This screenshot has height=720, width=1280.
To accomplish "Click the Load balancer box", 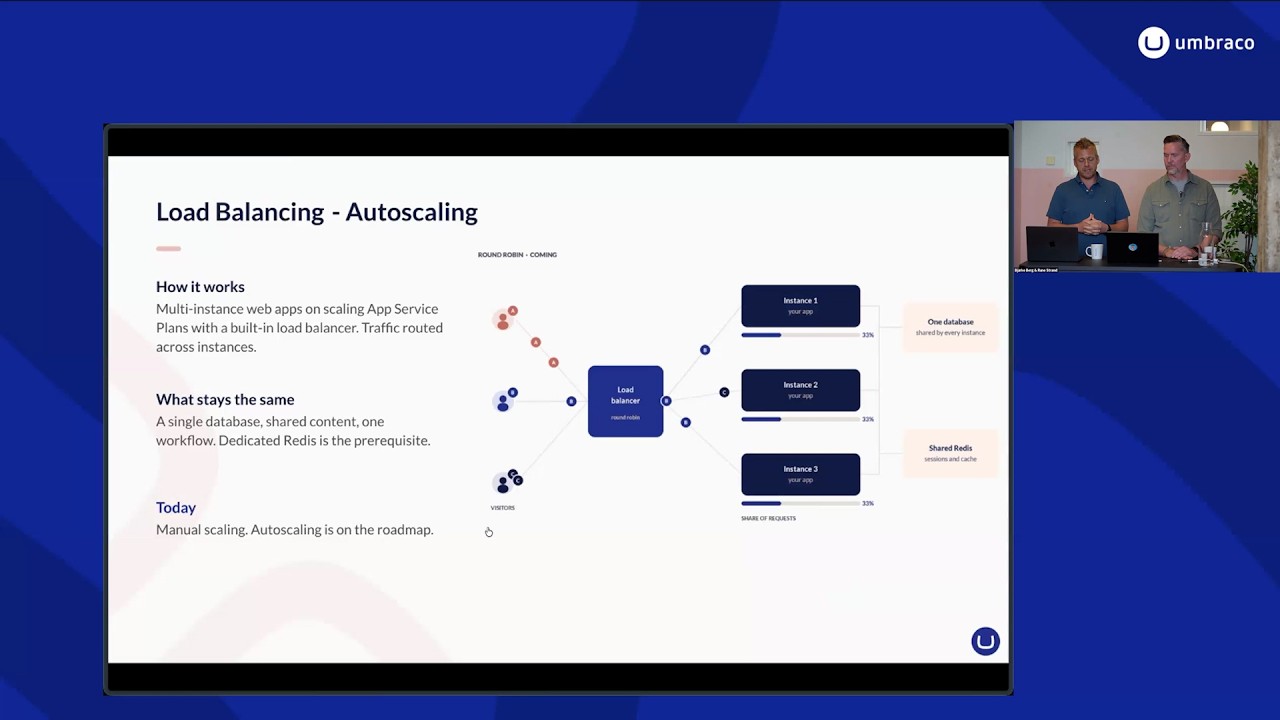I will point(625,401).
